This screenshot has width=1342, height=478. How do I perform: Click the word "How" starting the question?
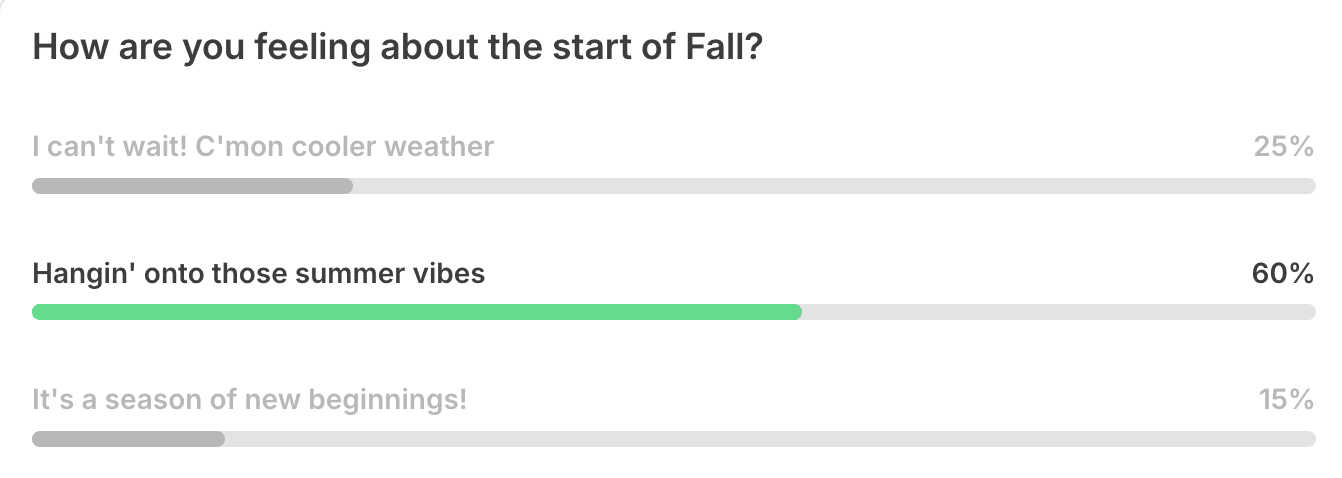click(x=66, y=48)
